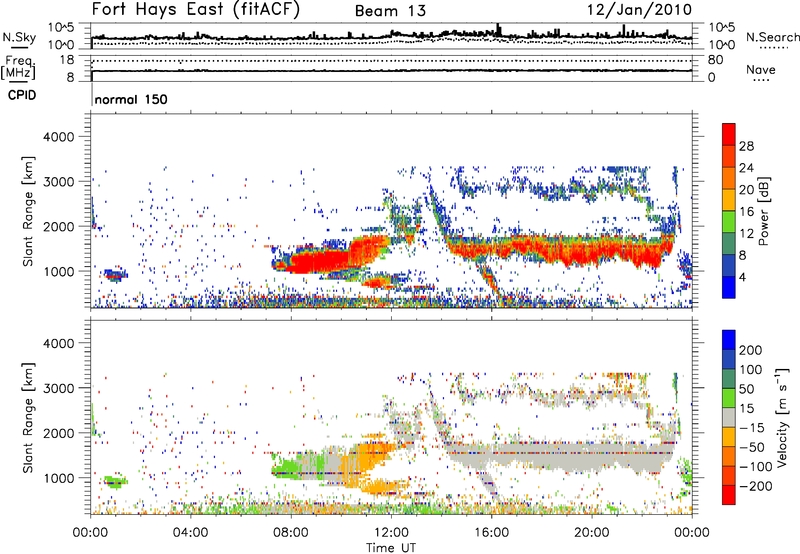Click the 'normal 150' CPID text
The width and height of the screenshot is (800, 554).
[x=131, y=99]
